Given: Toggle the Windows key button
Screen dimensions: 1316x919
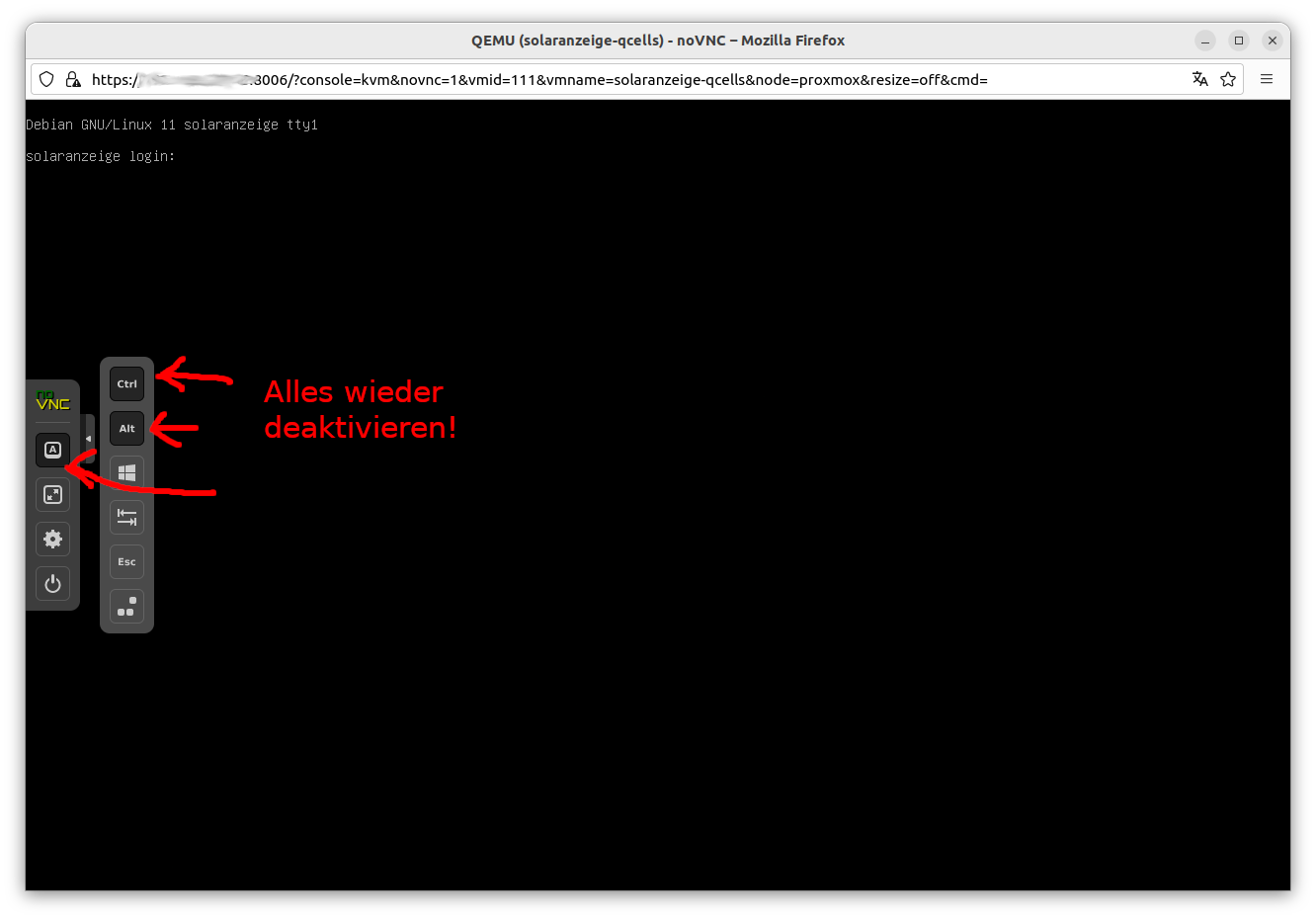Looking at the screenshot, I should tap(126, 473).
